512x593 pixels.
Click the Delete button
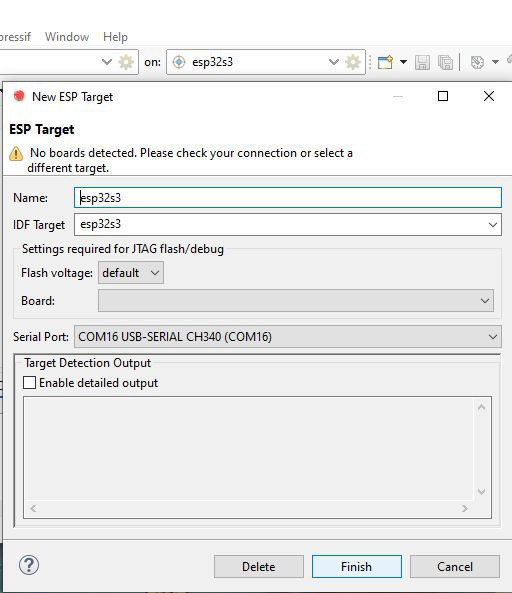tap(259, 566)
